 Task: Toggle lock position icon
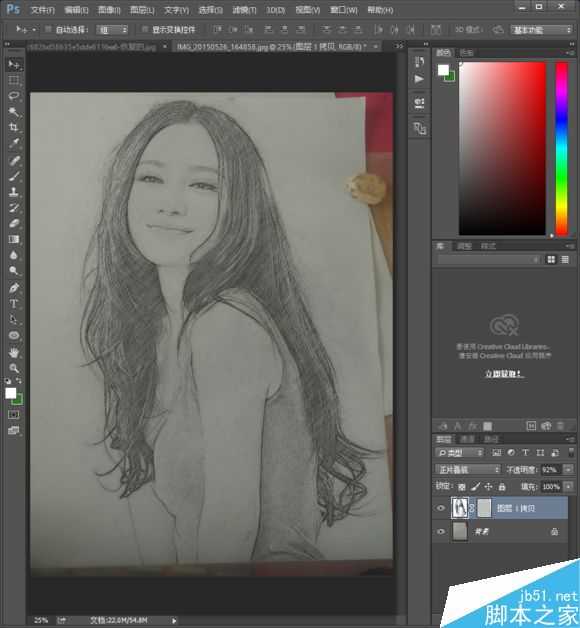coord(488,487)
